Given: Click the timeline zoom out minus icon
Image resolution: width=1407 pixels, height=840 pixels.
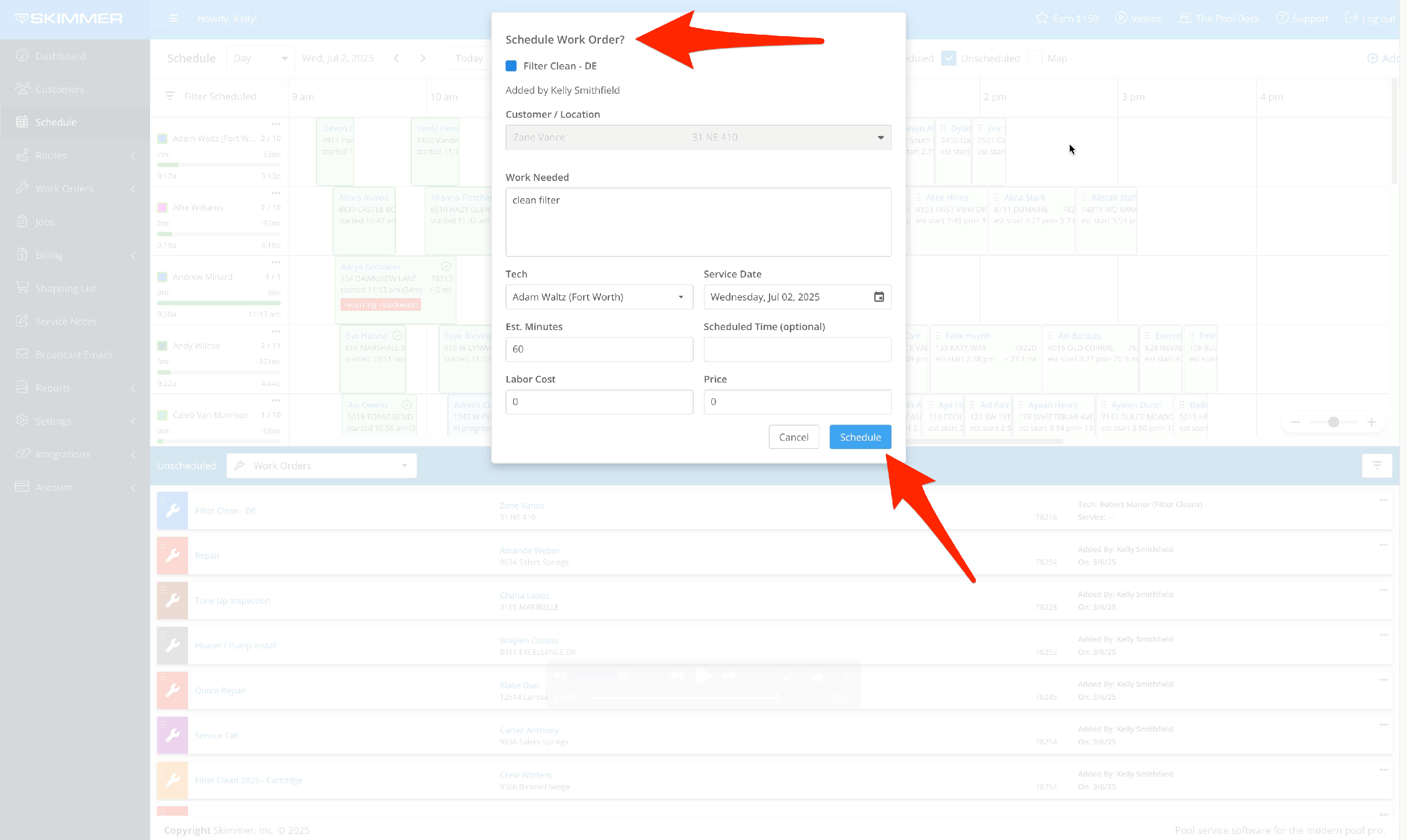Looking at the screenshot, I should pyautogui.click(x=1295, y=422).
